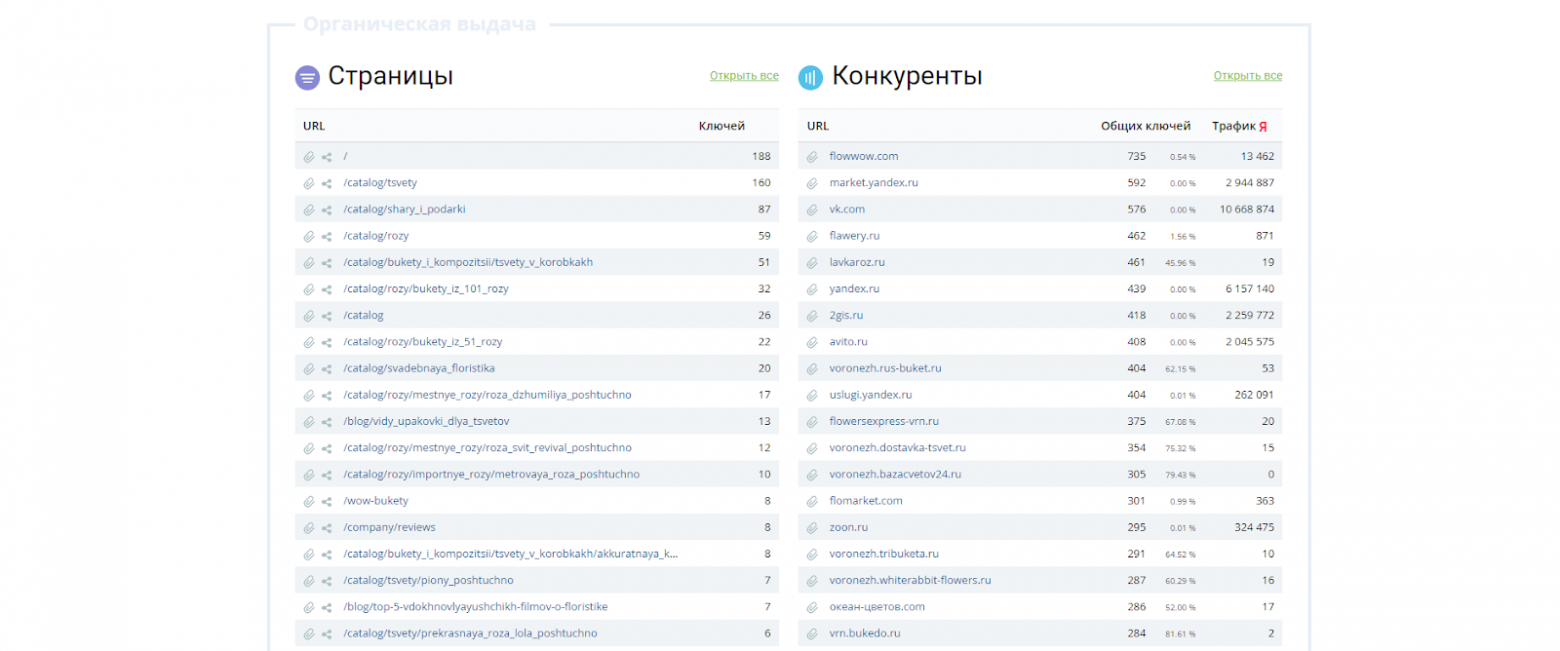Click the share icon for the roza_svit_revival_poshtuchno row

(x=327, y=448)
